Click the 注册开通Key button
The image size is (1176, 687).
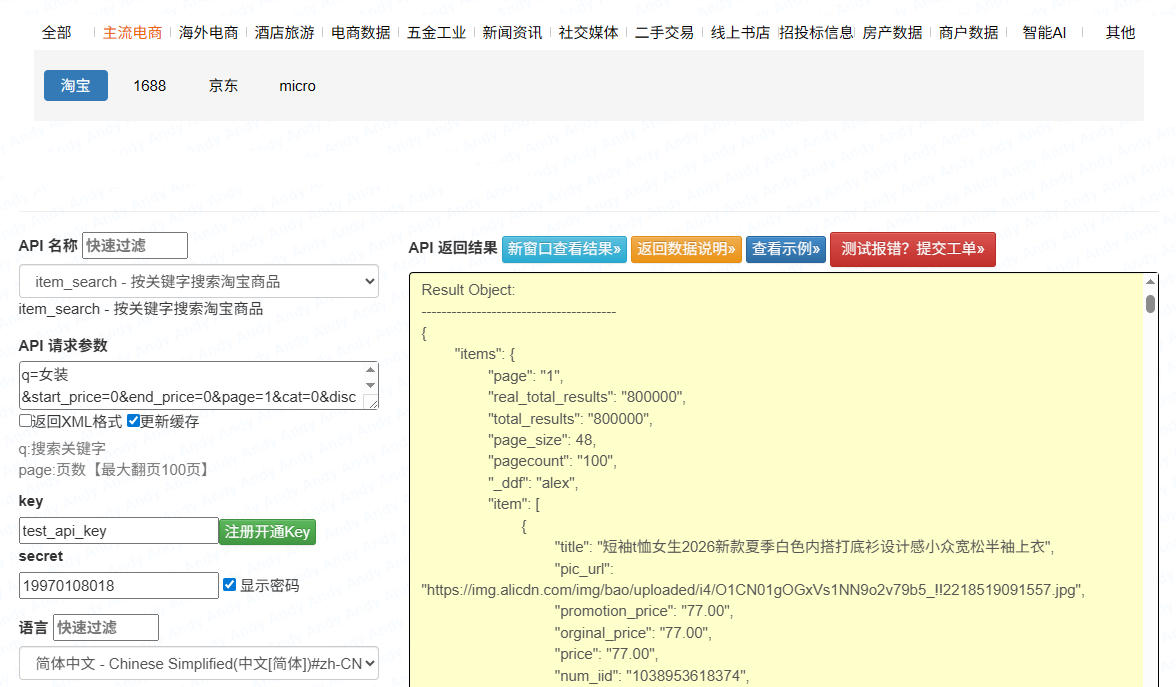(267, 532)
